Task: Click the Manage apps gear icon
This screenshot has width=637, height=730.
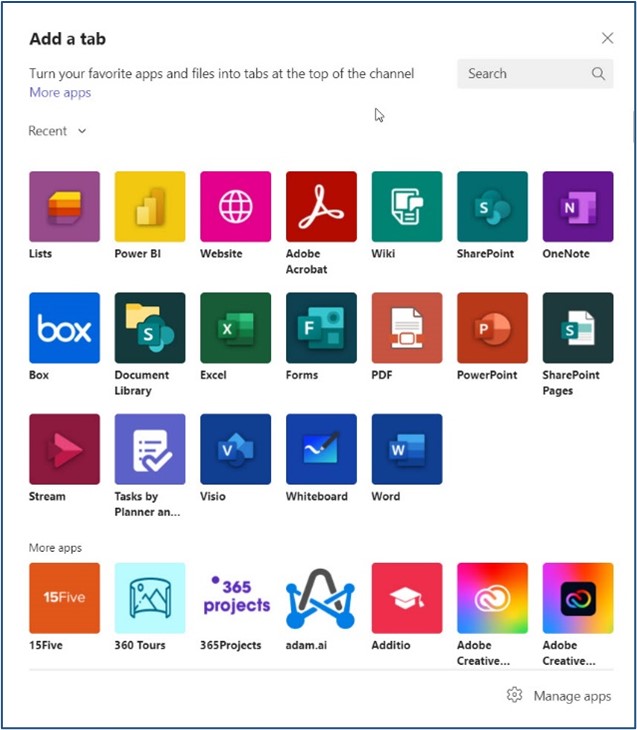Action: click(515, 695)
